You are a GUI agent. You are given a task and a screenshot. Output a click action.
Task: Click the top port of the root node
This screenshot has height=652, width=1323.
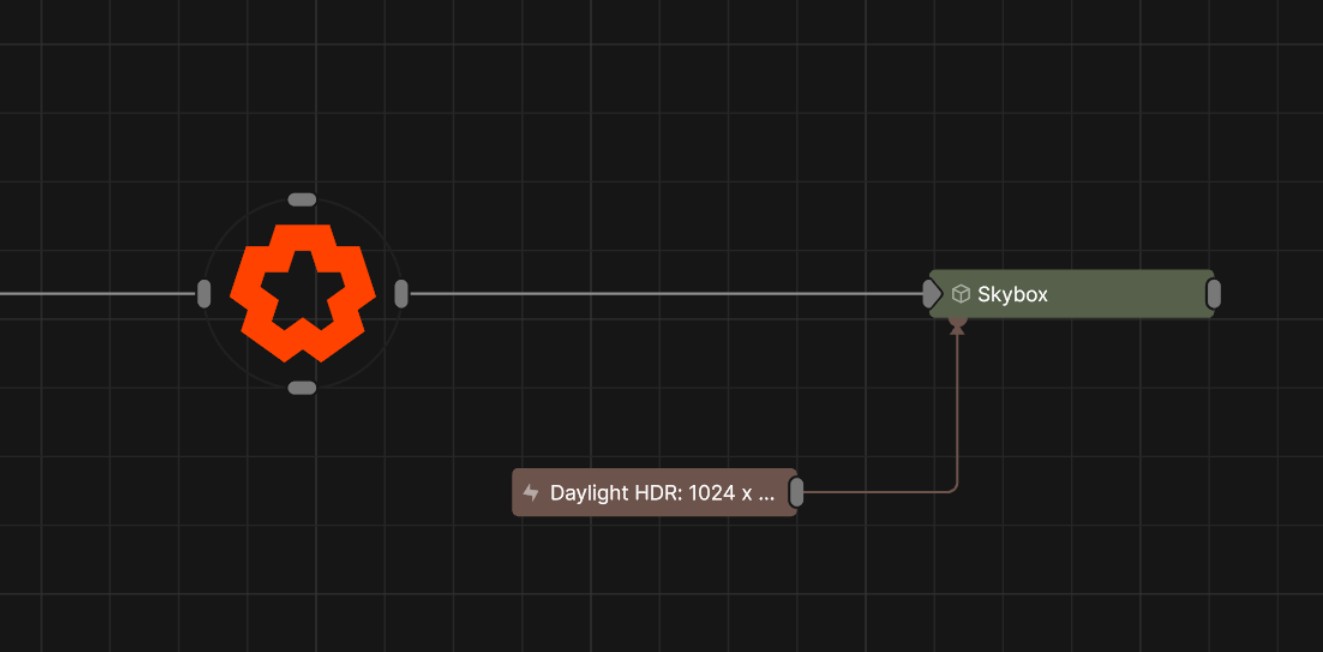(302, 200)
